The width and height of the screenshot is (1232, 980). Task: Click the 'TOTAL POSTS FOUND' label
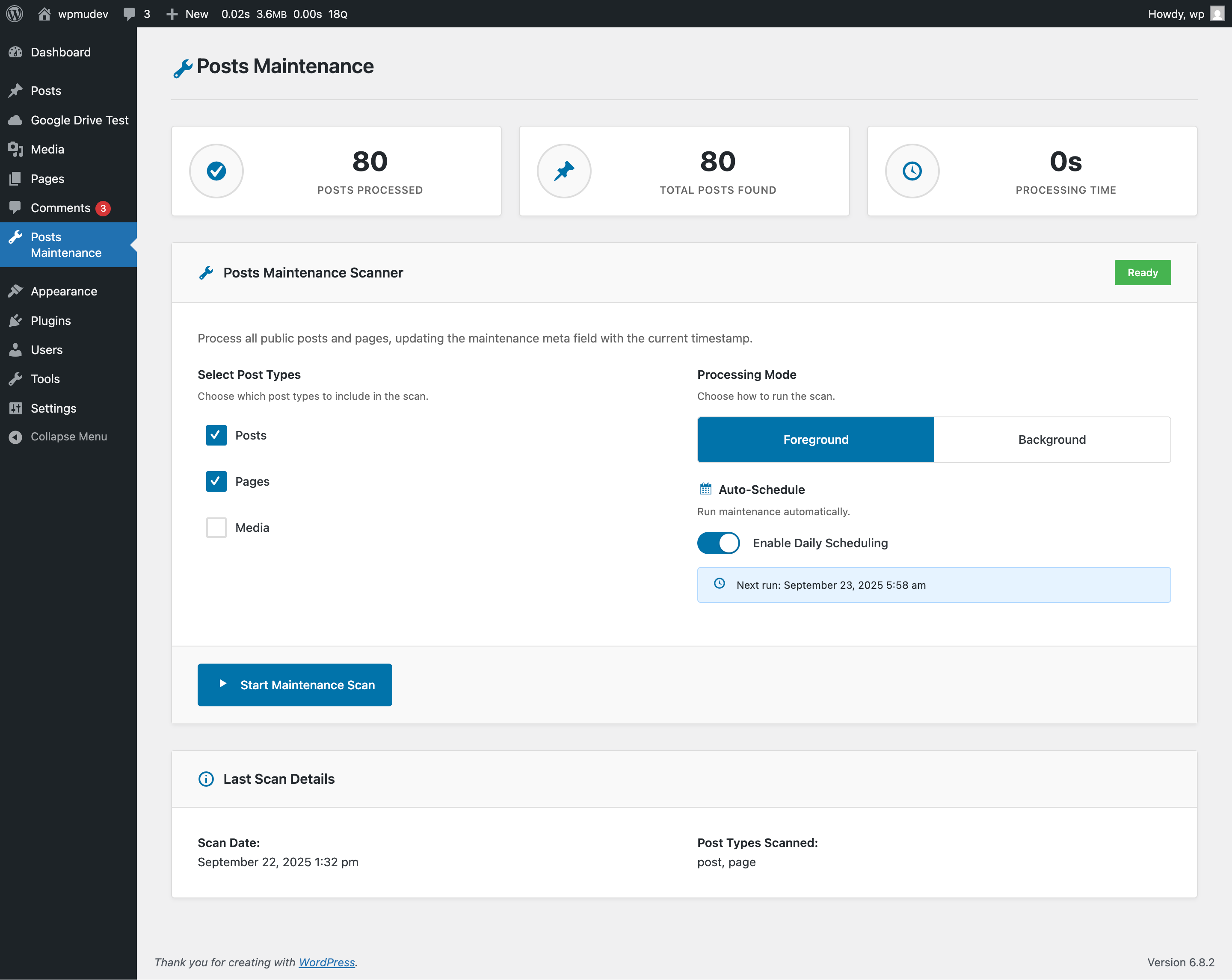pos(718,190)
